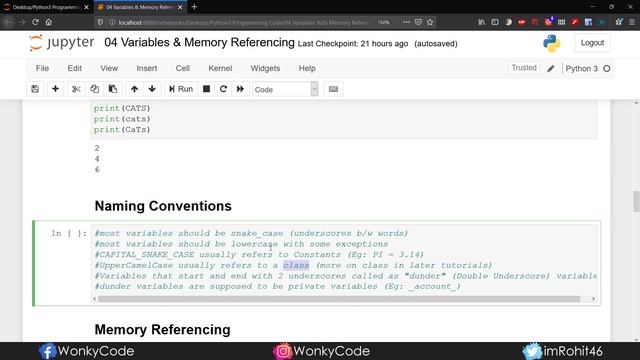
Task: Move selected cell up arrow
Action: click(x=134, y=89)
